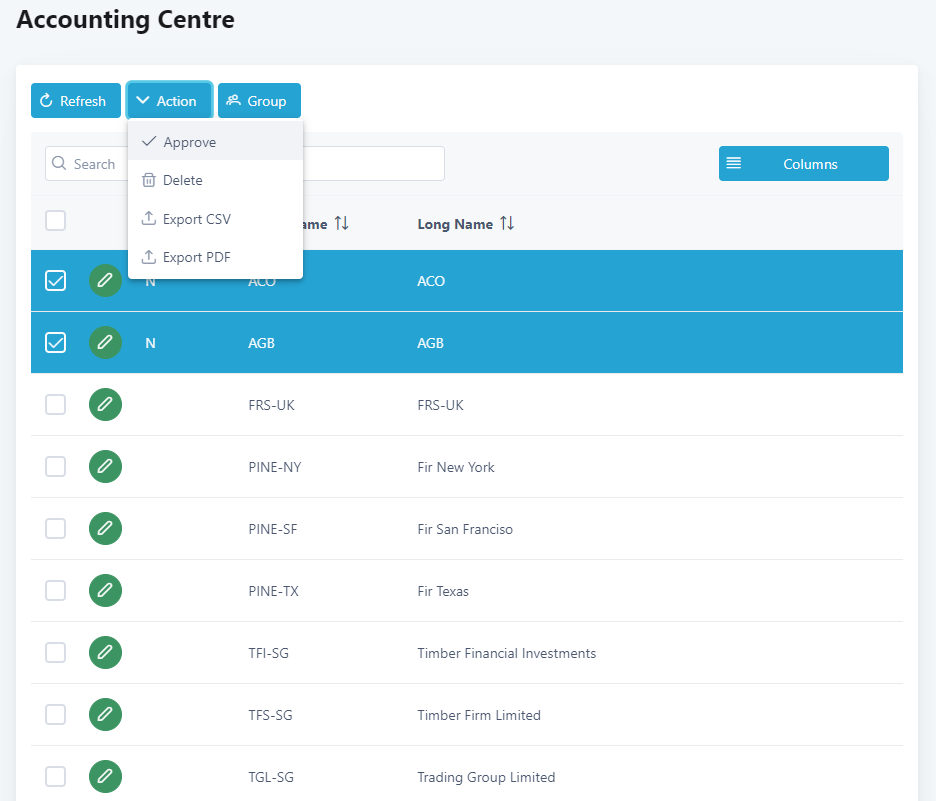Image resolution: width=936 pixels, height=801 pixels.
Task: Choose Delete from the Action menu
Action: tap(183, 180)
